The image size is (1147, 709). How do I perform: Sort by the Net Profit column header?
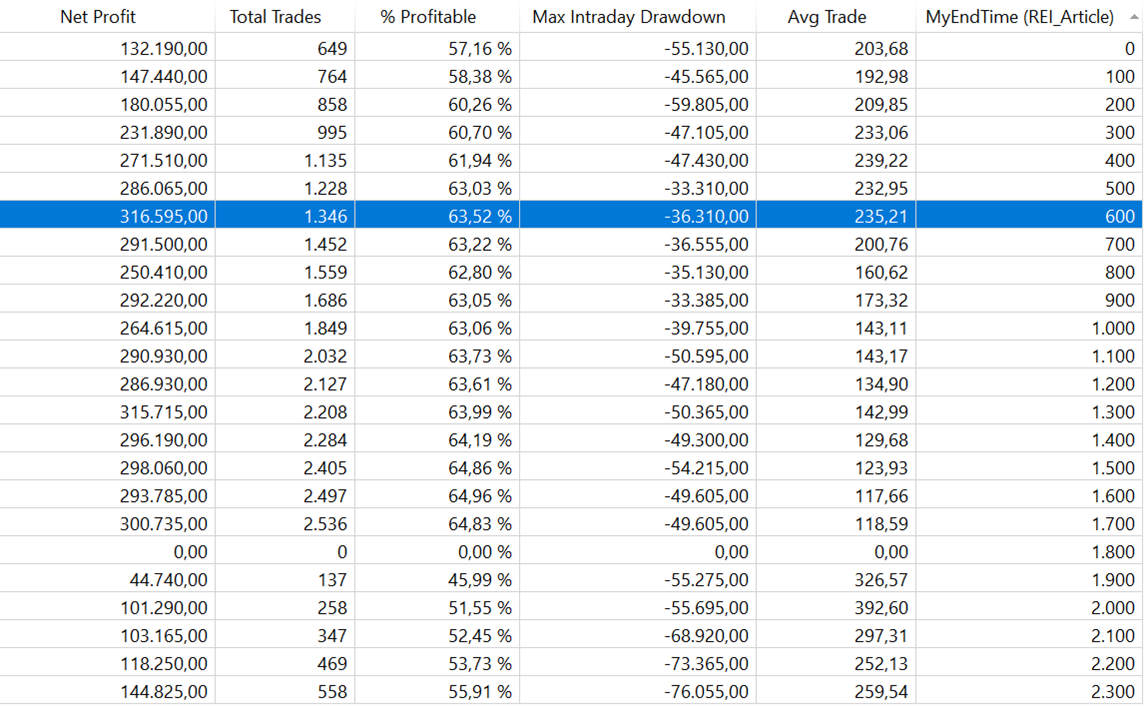tap(98, 17)
